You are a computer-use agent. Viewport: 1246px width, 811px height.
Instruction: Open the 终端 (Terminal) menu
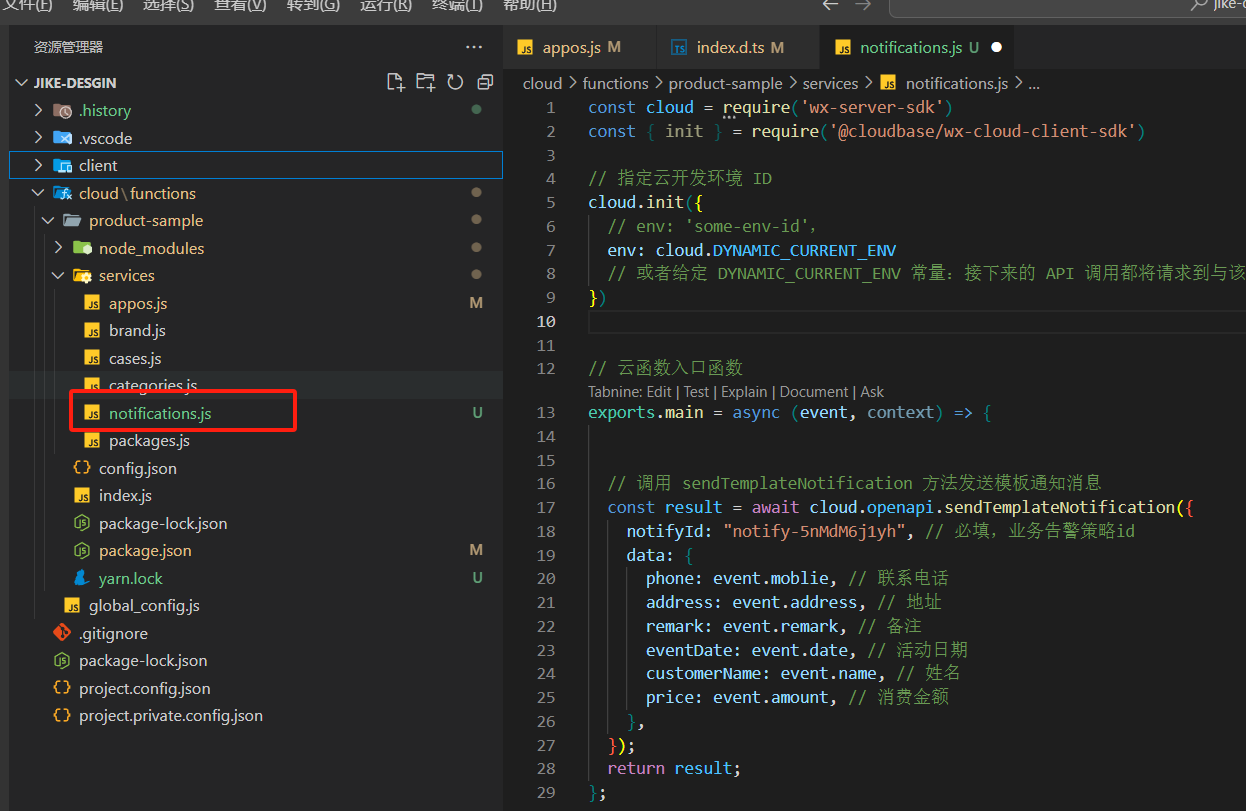point(456,5)
